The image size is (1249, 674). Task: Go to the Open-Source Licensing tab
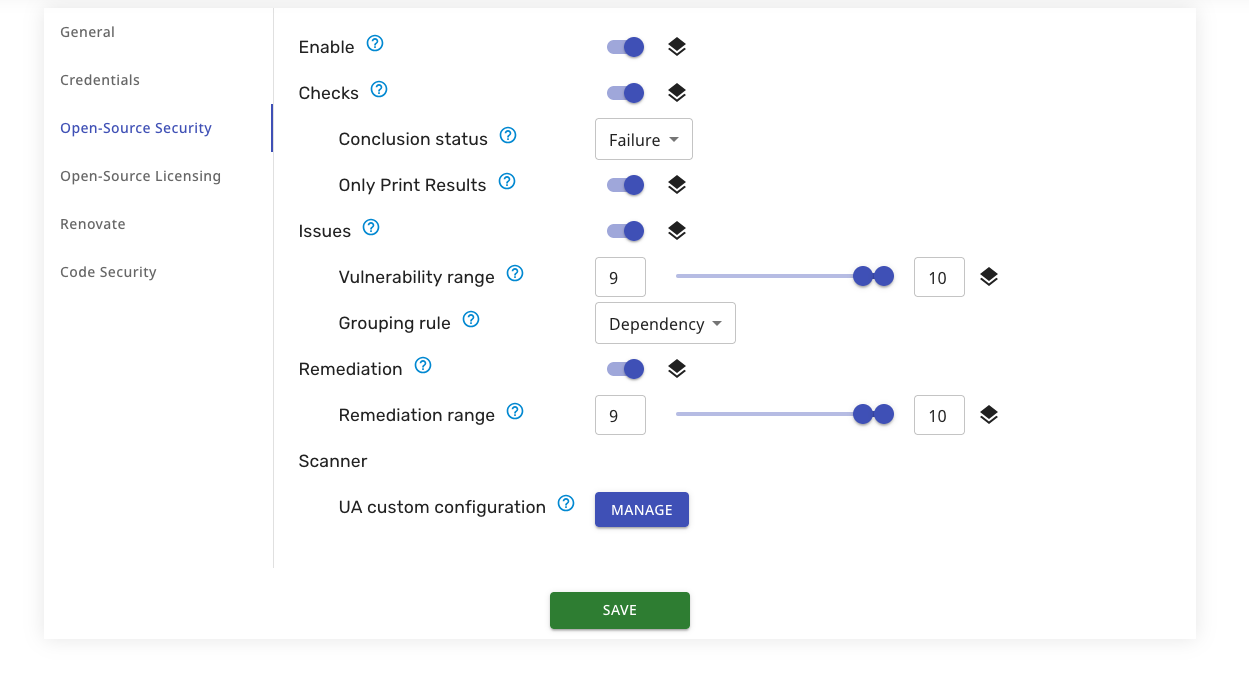[x=140, y=176]
